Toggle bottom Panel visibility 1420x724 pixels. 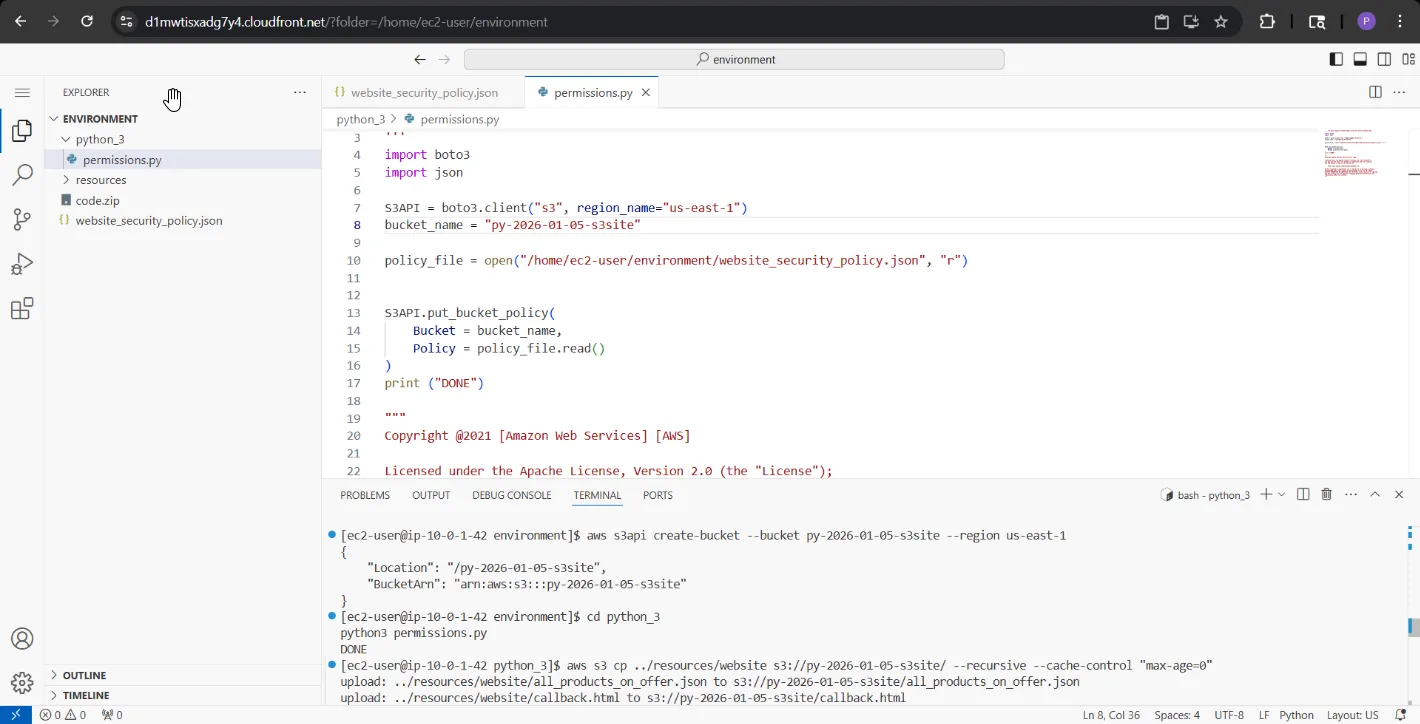tap(1360, 59)
